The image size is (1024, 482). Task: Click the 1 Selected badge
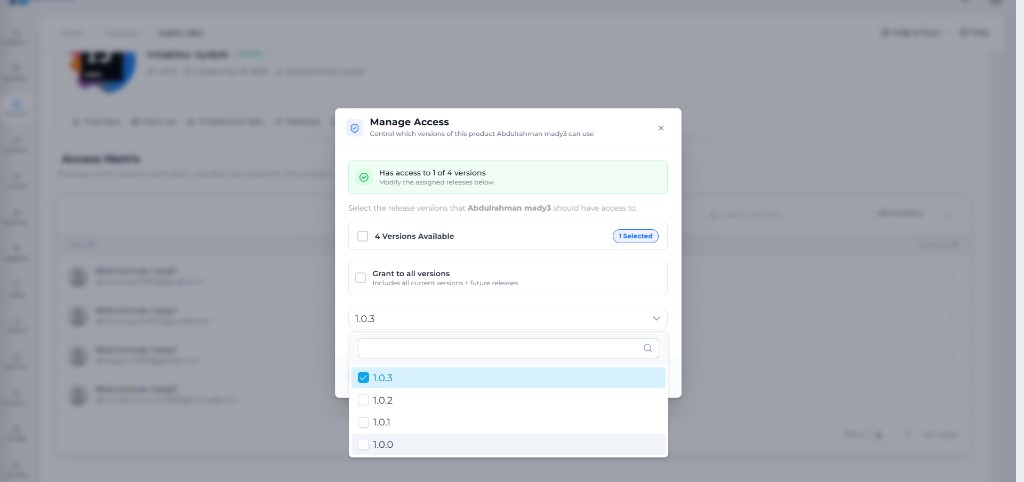coord(635,236)
